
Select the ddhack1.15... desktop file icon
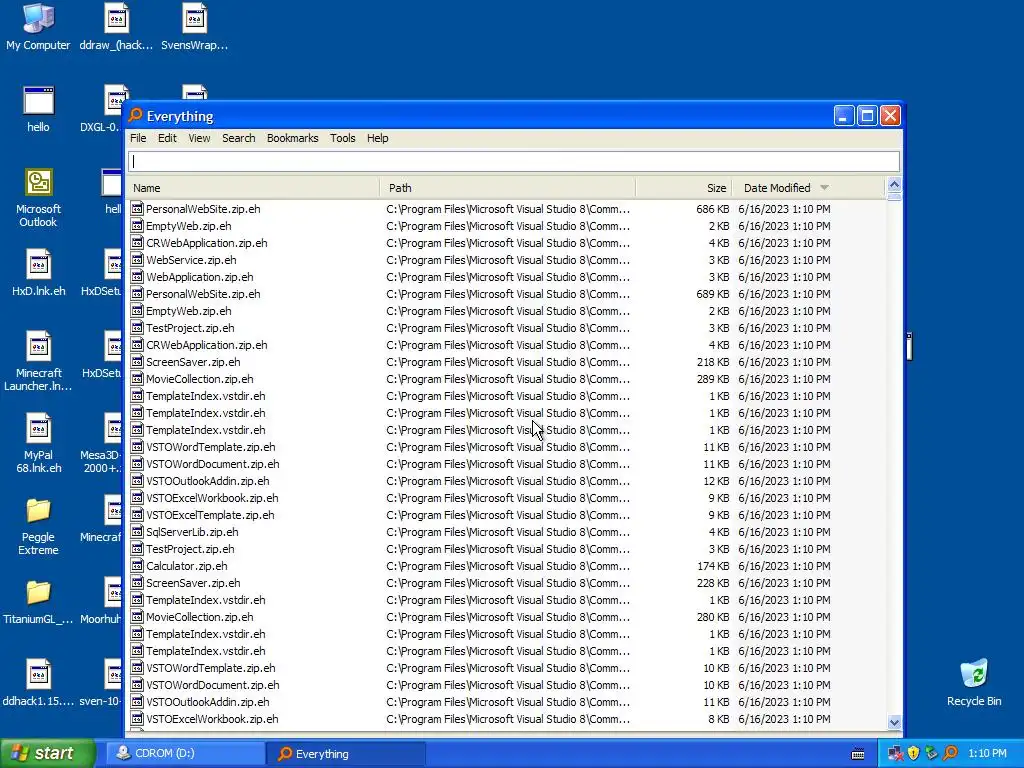point(38,684)
